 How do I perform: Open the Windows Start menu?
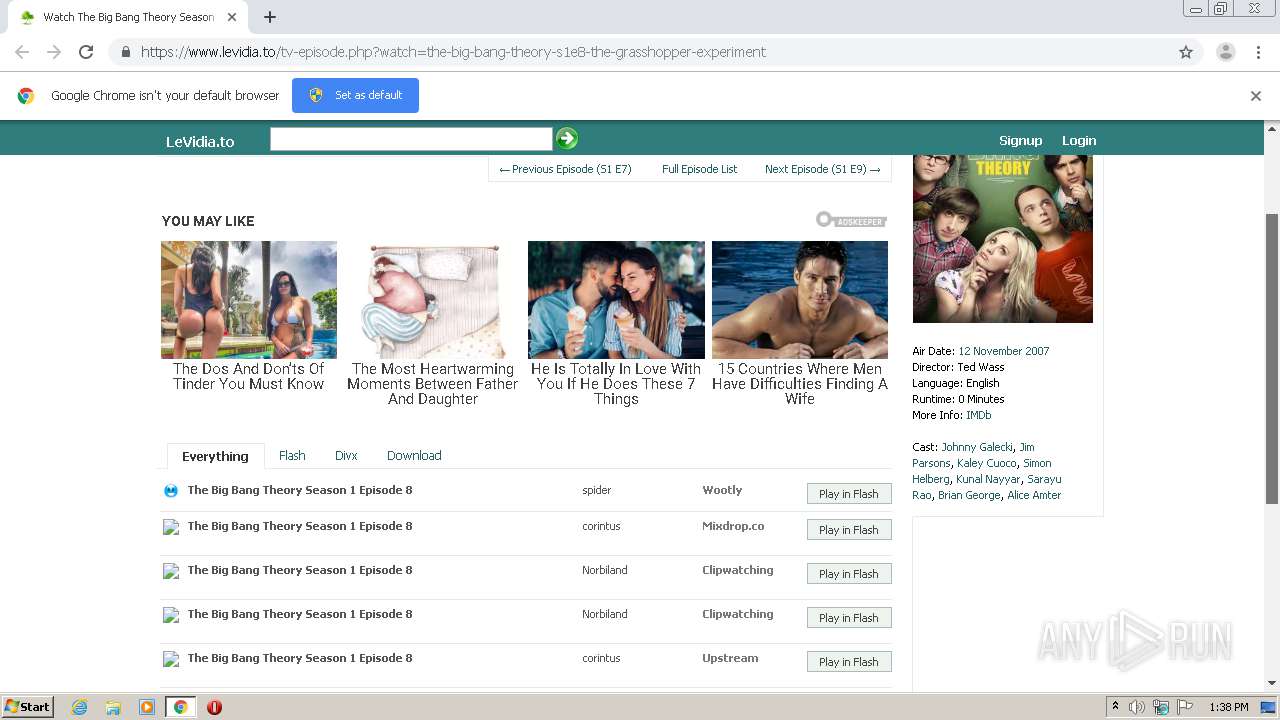28,707
